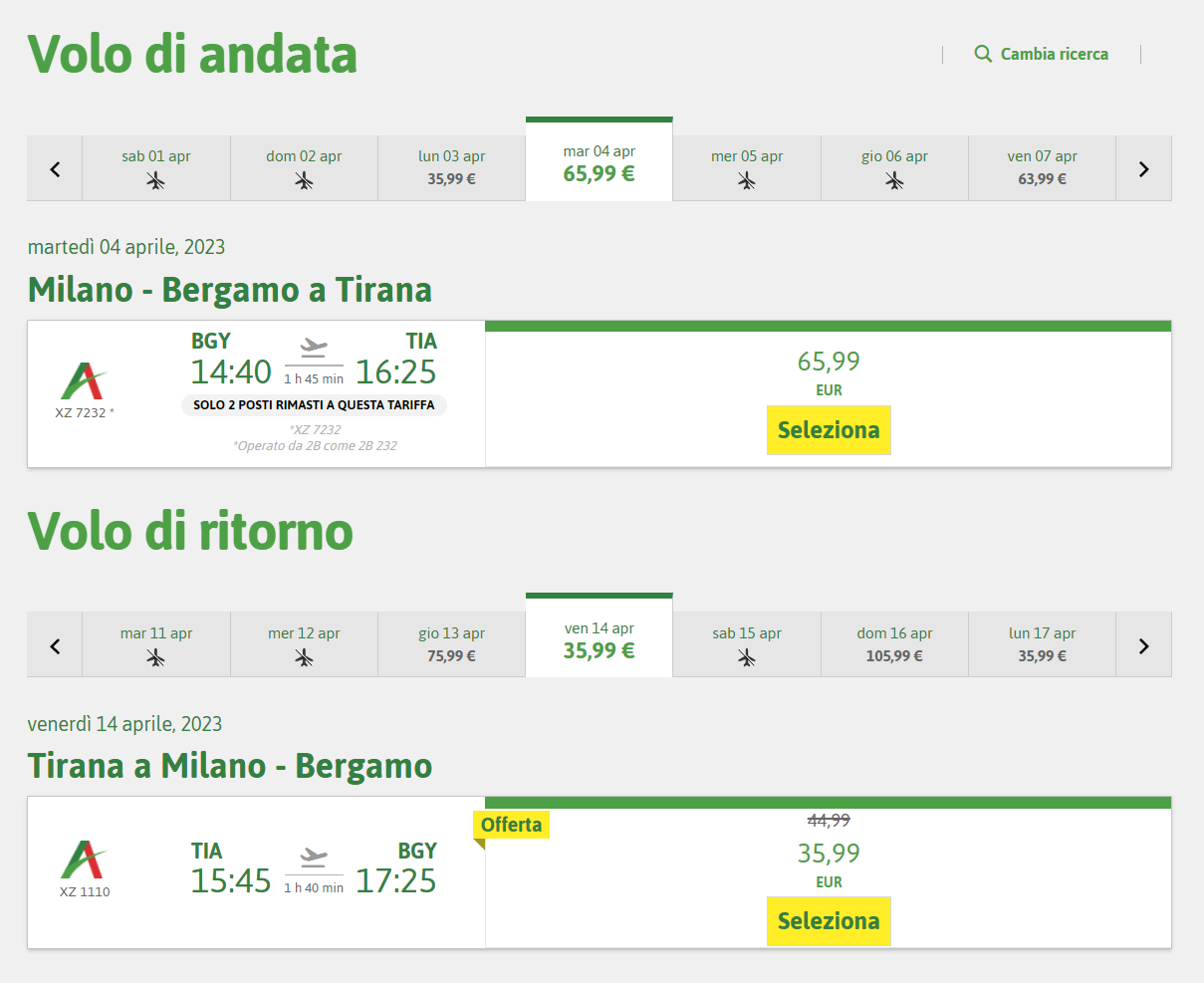Click the airline logo for flight XZ 7232
The width and height of the screenshot is (1204, 983).
(x=85, y=381)
